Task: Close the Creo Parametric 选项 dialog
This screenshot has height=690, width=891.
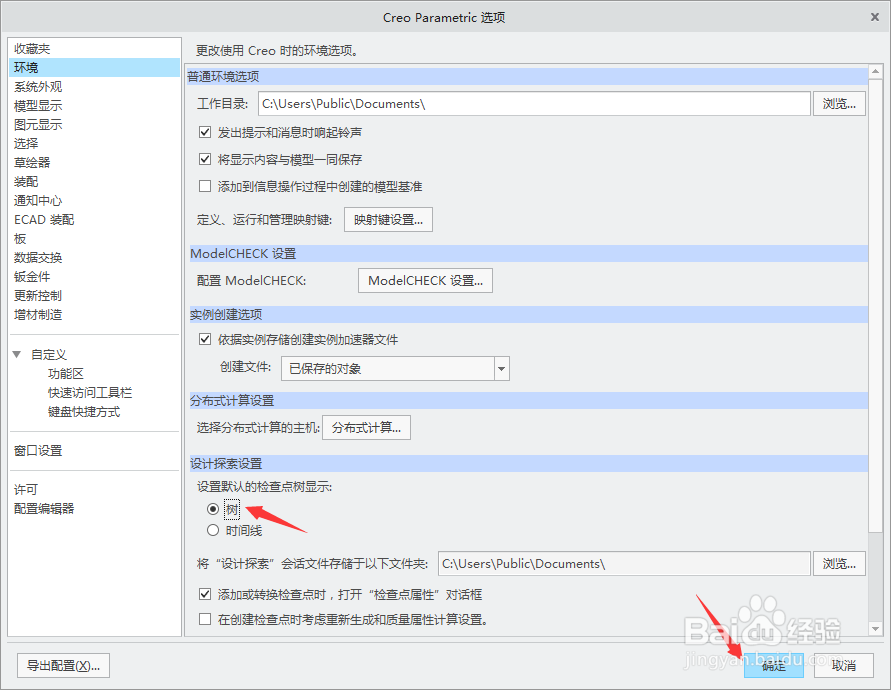Action: click(x=875, y=17)
